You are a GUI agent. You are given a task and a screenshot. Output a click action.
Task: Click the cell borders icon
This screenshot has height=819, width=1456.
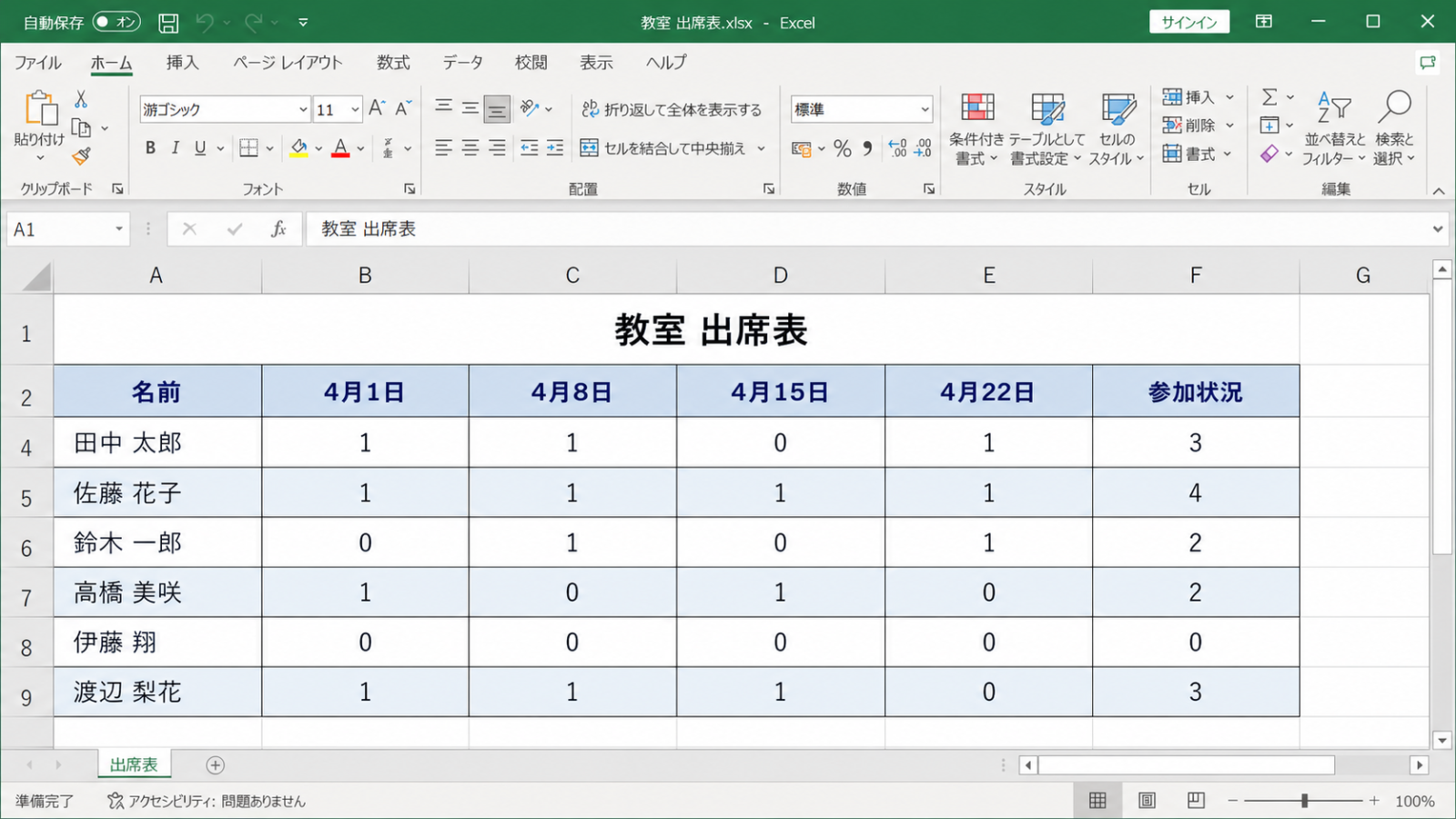(x=248, y=147)
